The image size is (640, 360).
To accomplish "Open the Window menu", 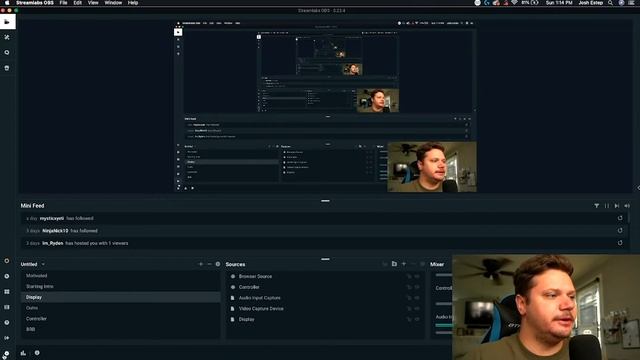I will tap(113, 3).
